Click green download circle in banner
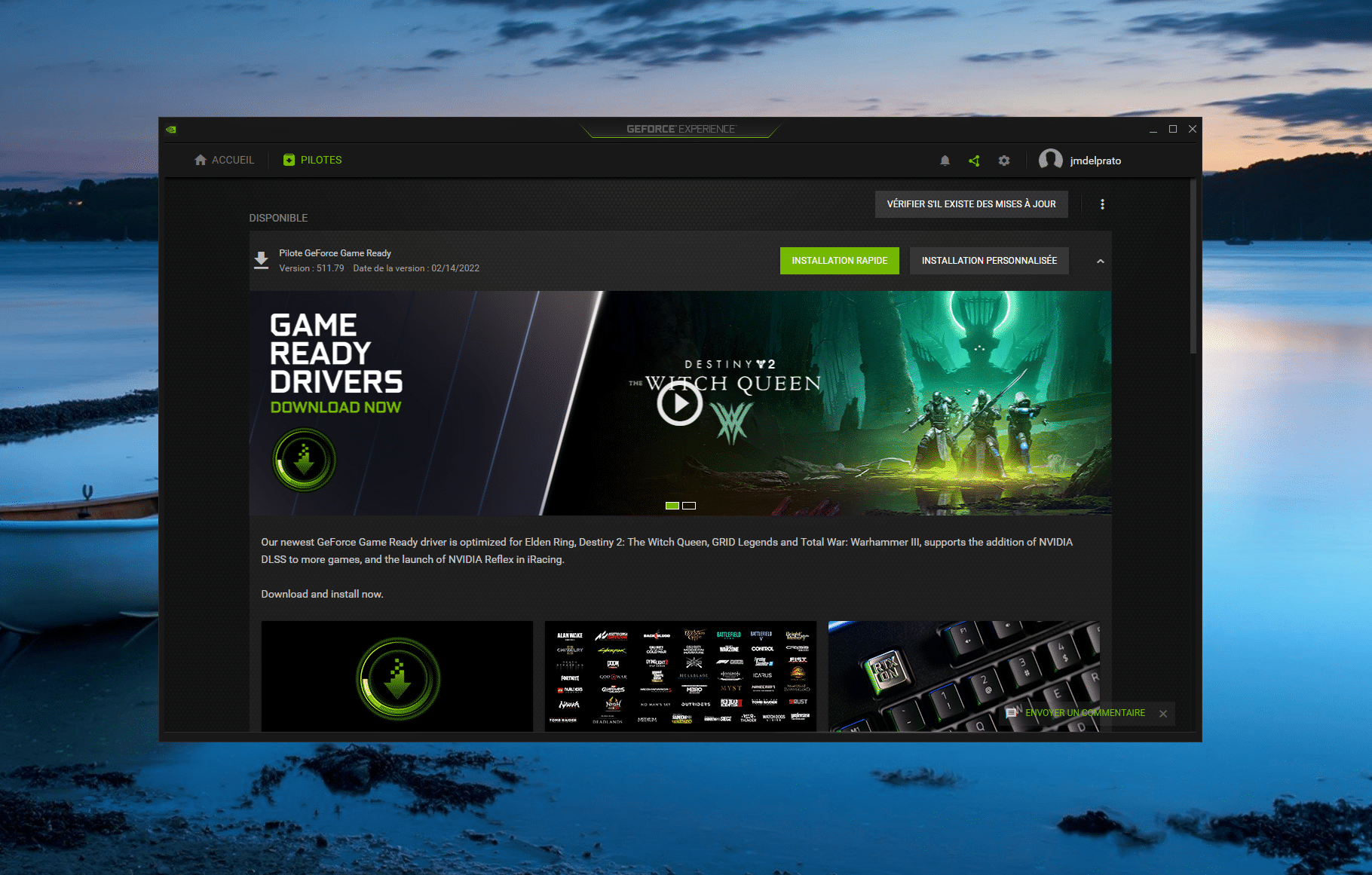The image size is (1372, 875). [304, 460]
